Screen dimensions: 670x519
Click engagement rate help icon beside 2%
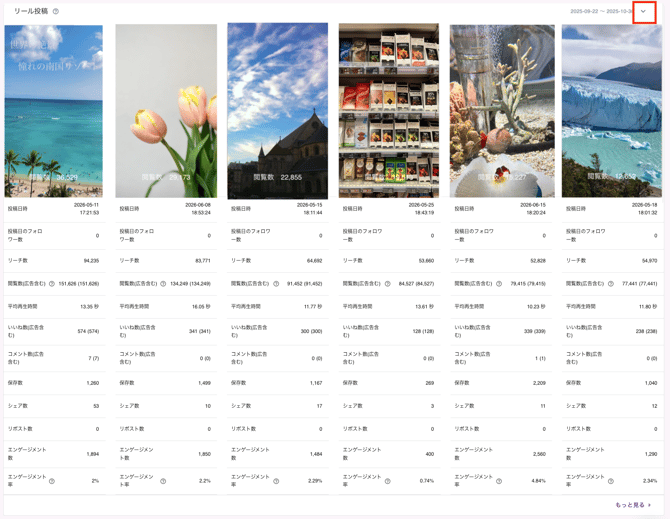click(x=52, y=481)
